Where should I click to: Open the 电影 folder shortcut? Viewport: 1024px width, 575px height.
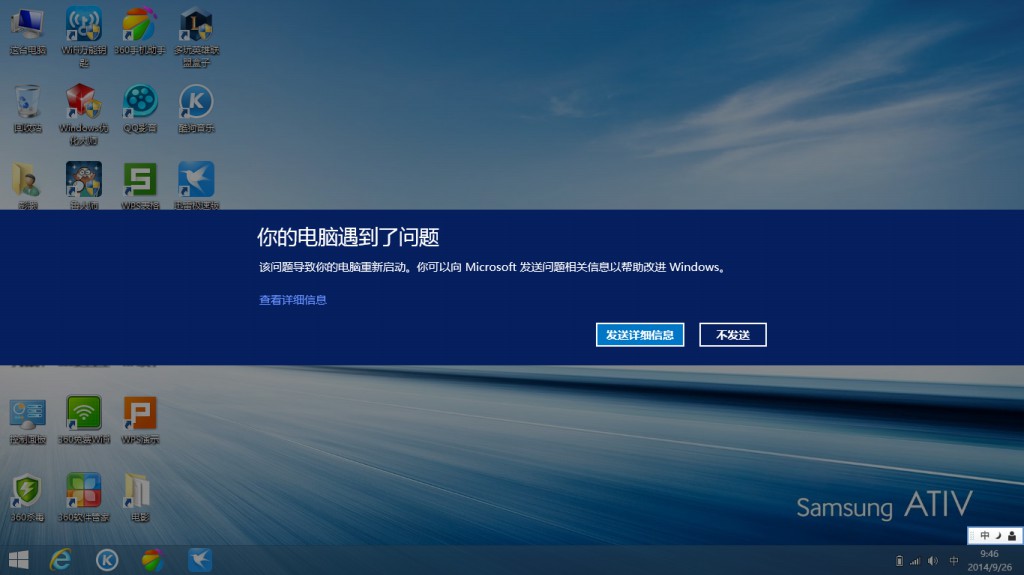click(140, 498)
